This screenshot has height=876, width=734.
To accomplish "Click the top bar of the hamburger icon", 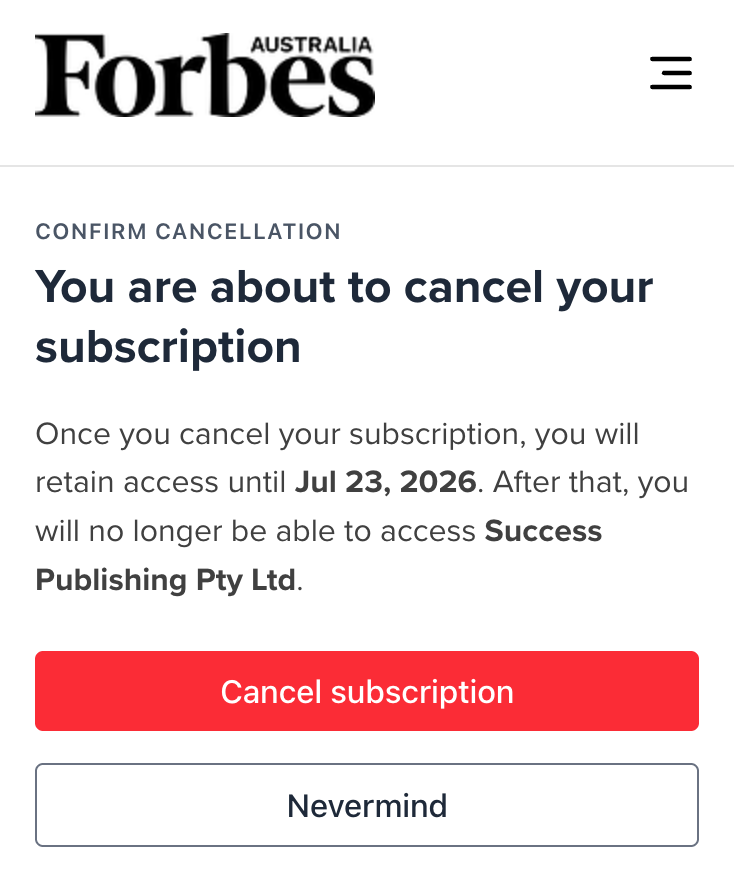I will pos(670,59).
